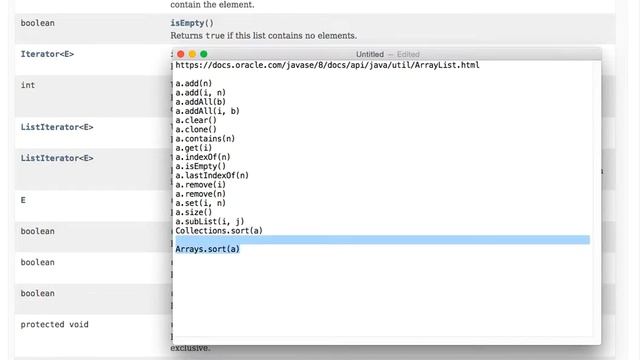Click the 'contain the element.' description text
The width and height of the screenshot is (640, 360).
click(212, 4)
